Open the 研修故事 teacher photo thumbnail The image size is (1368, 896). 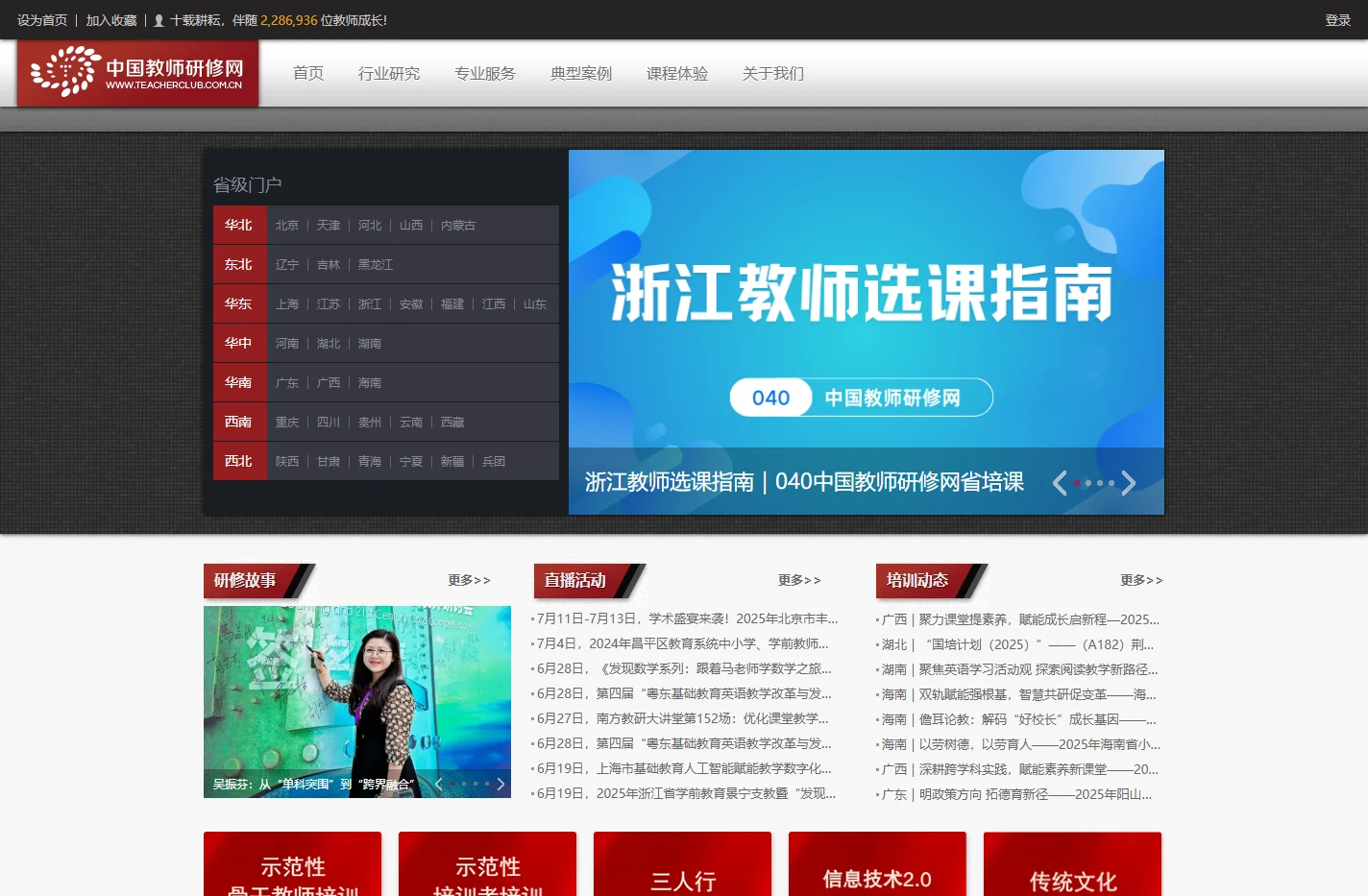point(357,702)
